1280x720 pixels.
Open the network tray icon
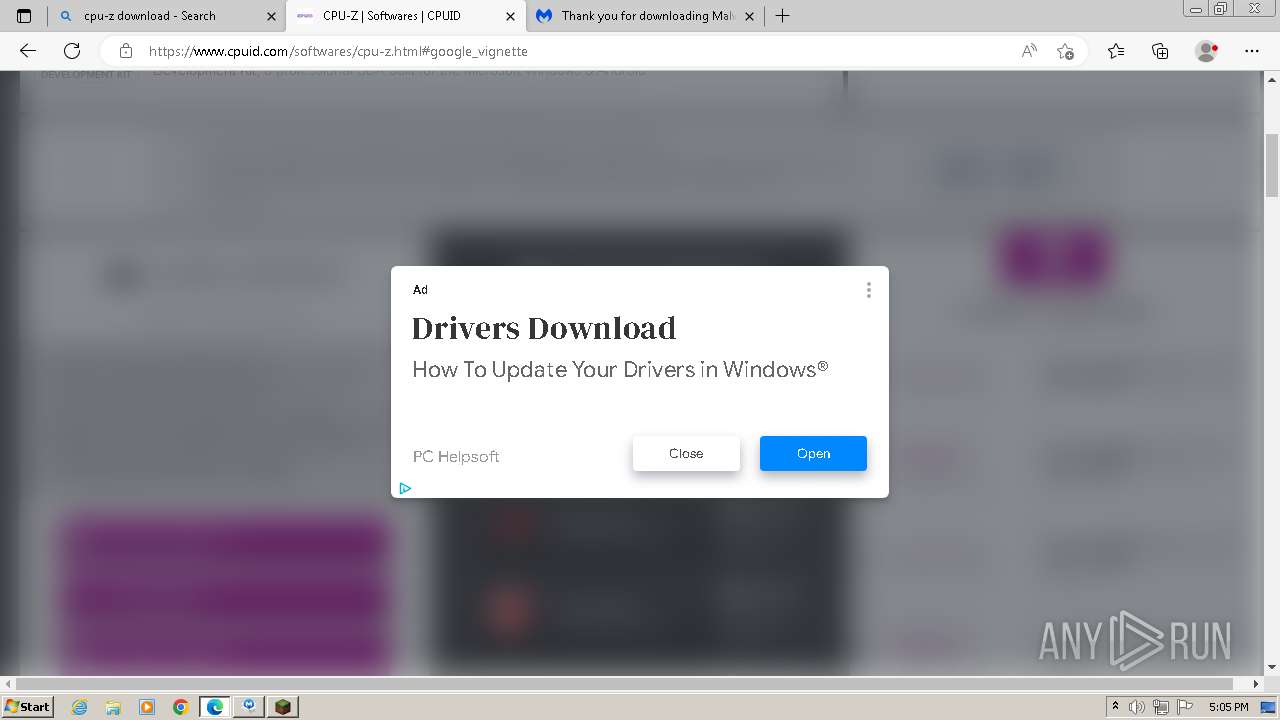(x=1160, y=707)
